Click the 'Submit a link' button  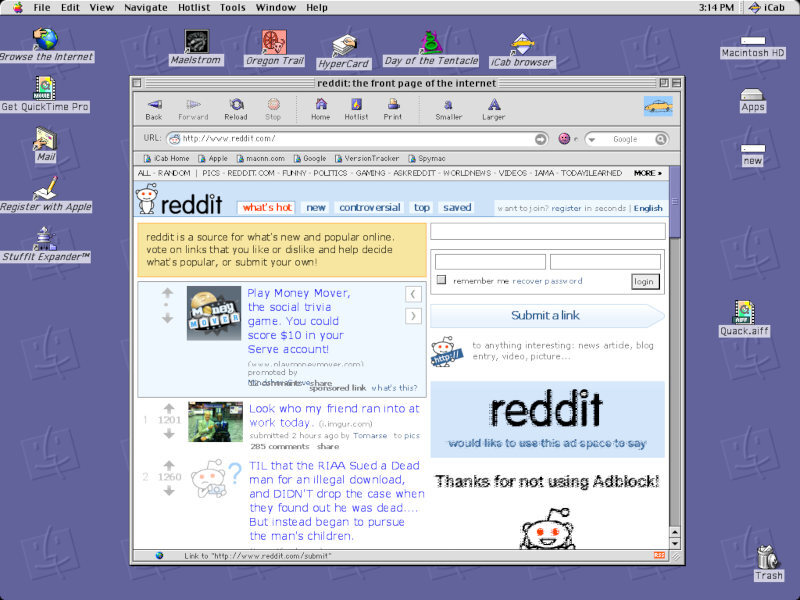[x=544, y=315]
